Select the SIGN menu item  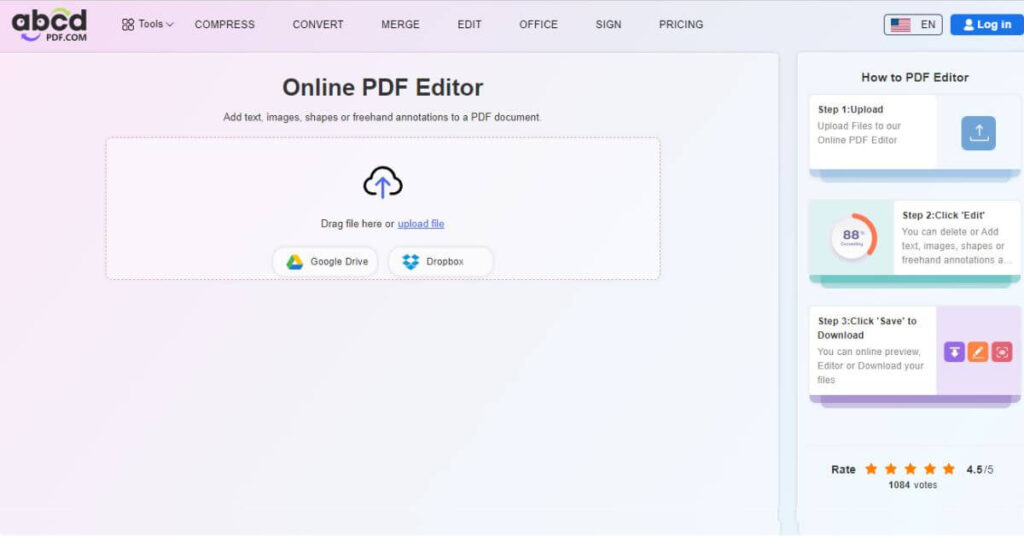coord(608,24)
